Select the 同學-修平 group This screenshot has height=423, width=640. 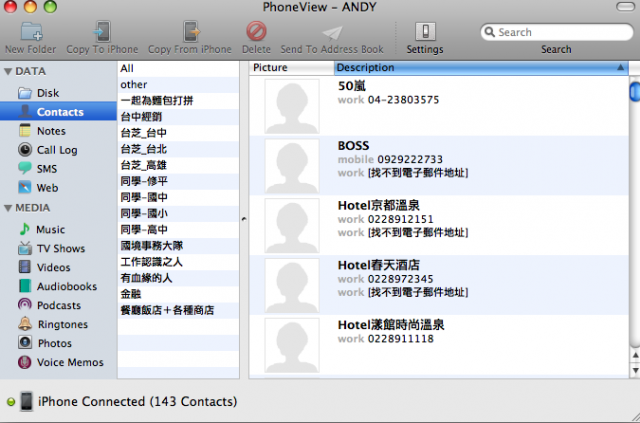[178, 181]
